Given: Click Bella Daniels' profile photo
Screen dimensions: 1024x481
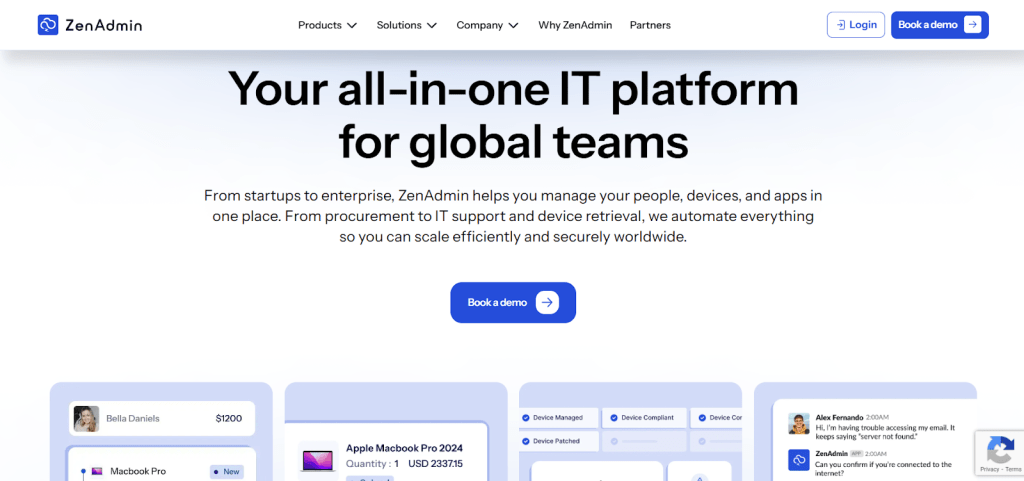Looking at the screenshot, I should point(87,418).
